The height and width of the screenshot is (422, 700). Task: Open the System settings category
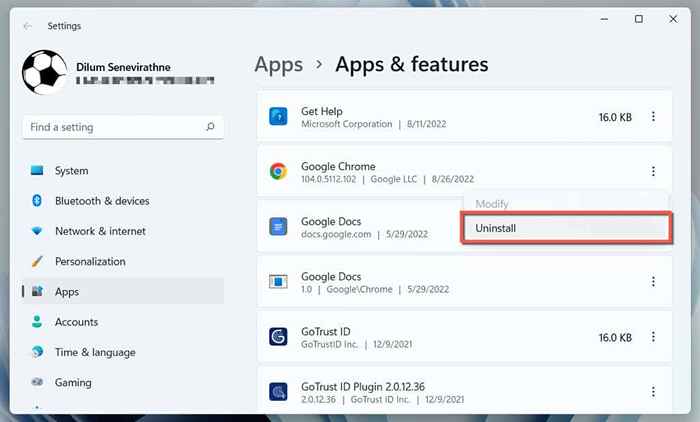(123, 170)
